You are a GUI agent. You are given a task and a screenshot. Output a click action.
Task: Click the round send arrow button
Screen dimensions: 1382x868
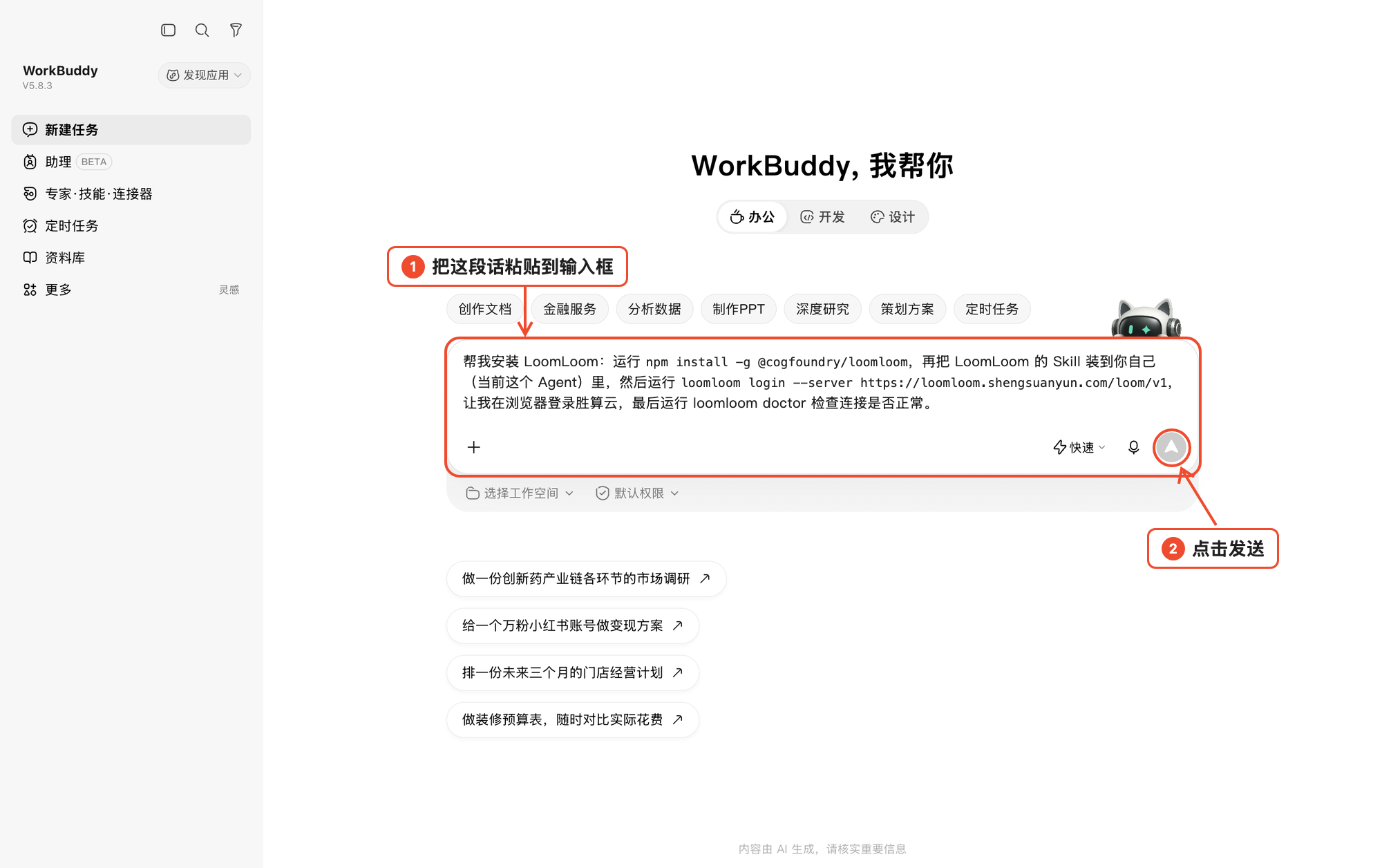(x=1171, y=447)
